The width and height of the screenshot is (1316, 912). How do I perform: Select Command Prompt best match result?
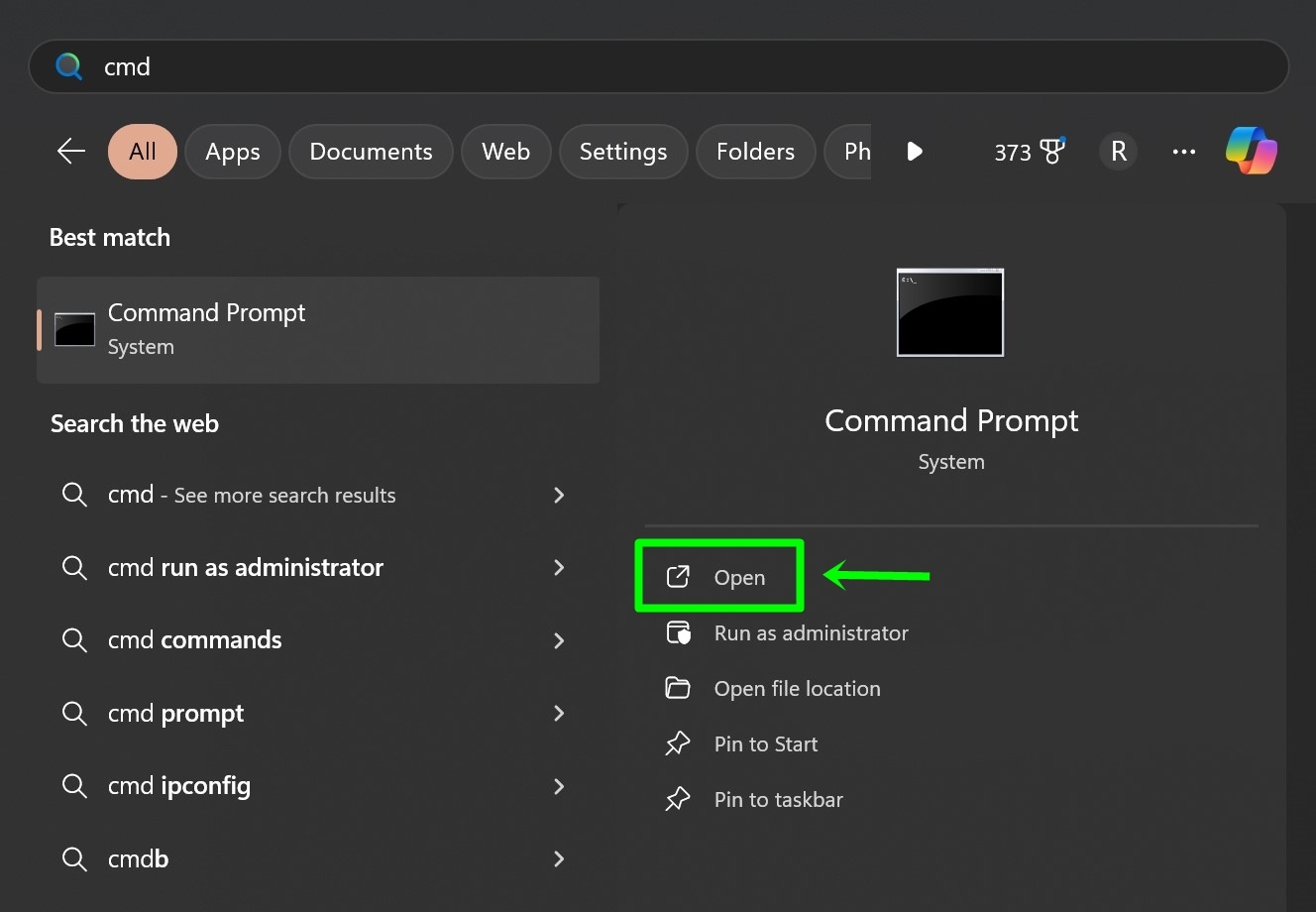point(318,329)
